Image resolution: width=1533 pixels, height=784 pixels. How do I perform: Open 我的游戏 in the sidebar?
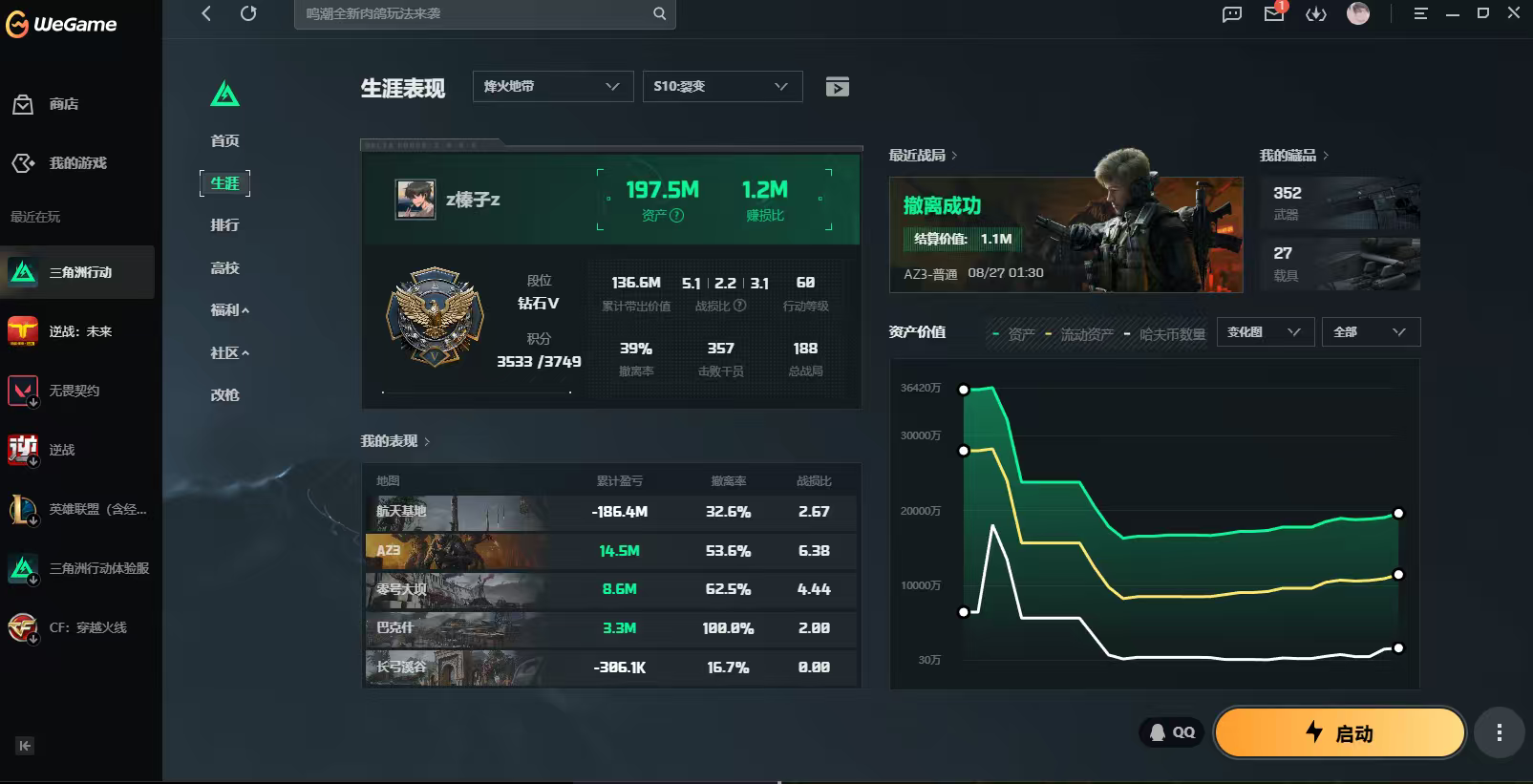59,163
